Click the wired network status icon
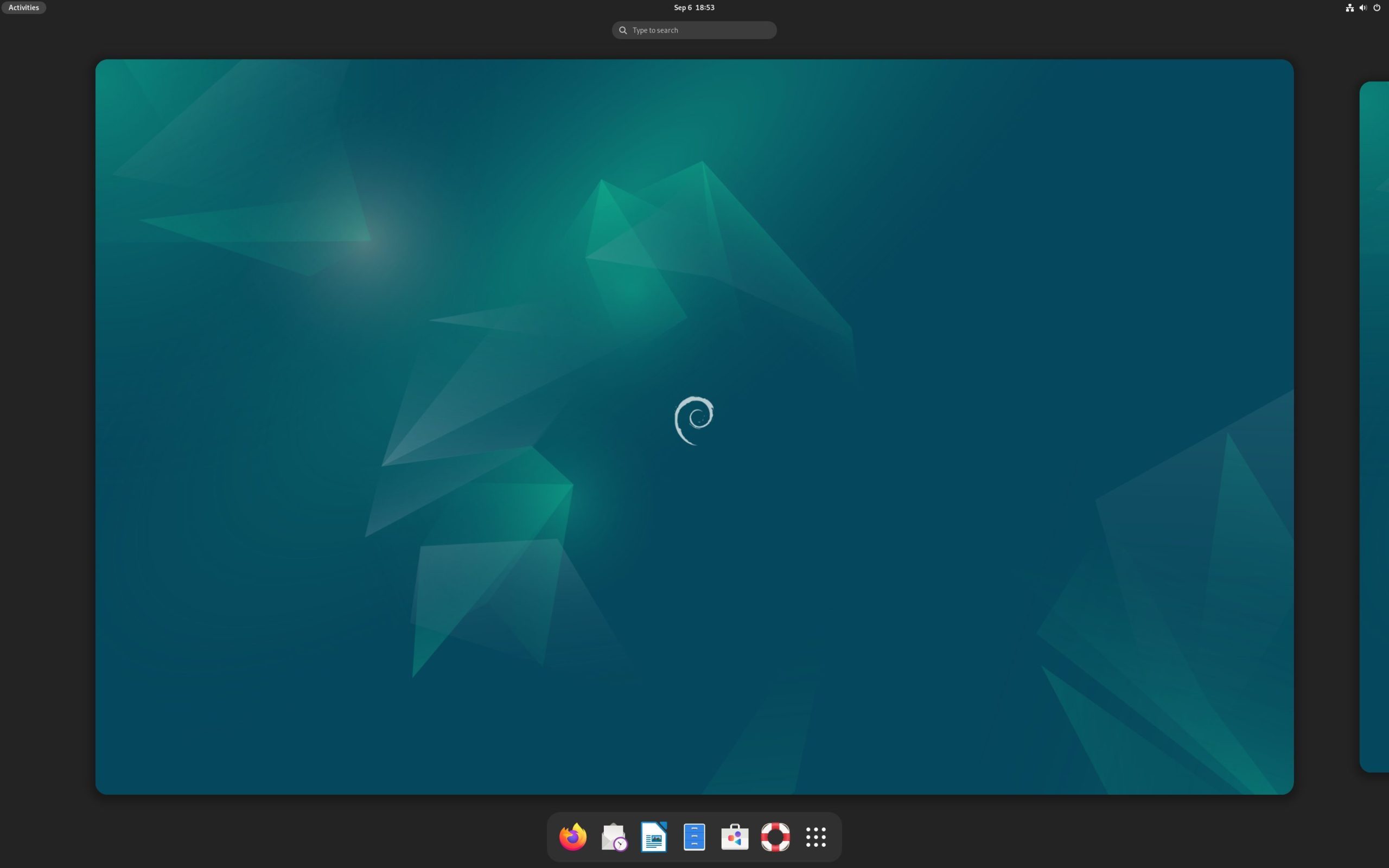 tap(1349, 8)
